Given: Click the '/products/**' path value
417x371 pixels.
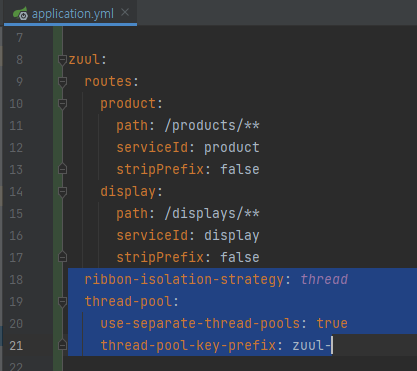Looking at the screenshot, I should [212, 126].
